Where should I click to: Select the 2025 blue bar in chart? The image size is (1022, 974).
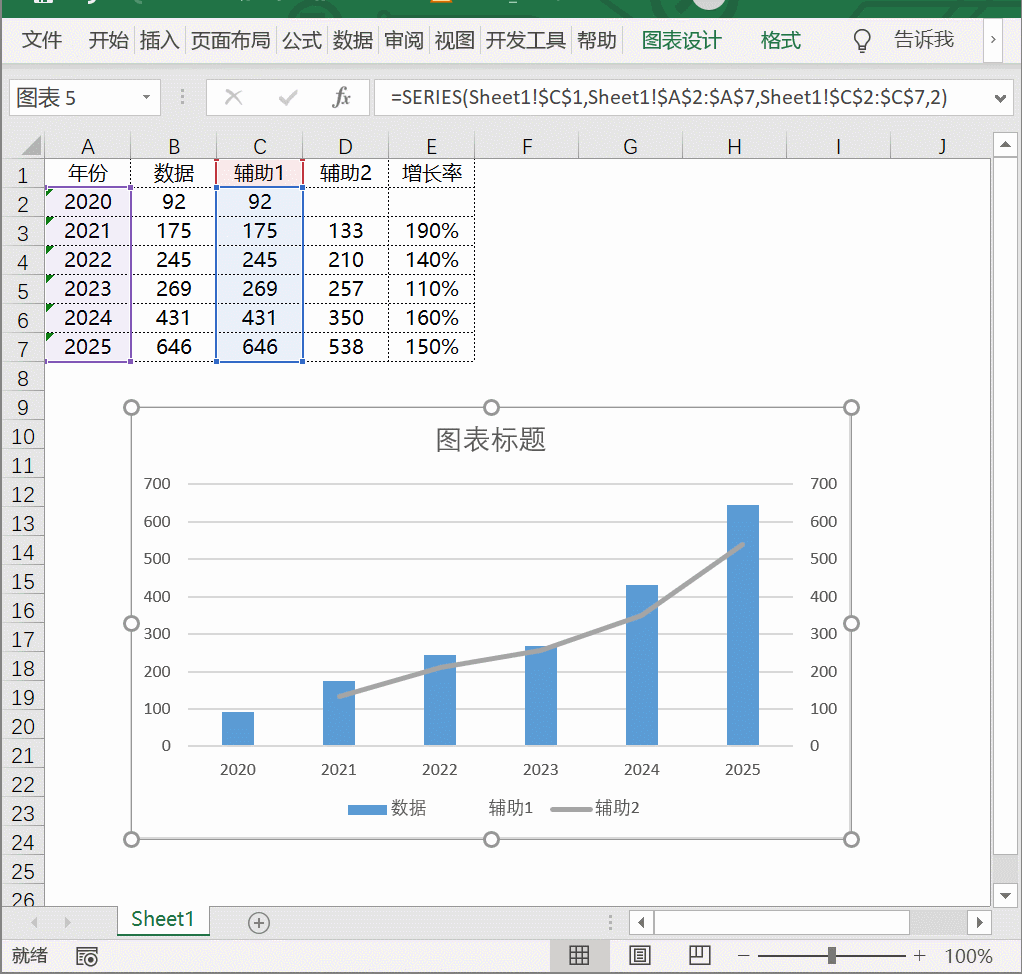coord(742,625)
